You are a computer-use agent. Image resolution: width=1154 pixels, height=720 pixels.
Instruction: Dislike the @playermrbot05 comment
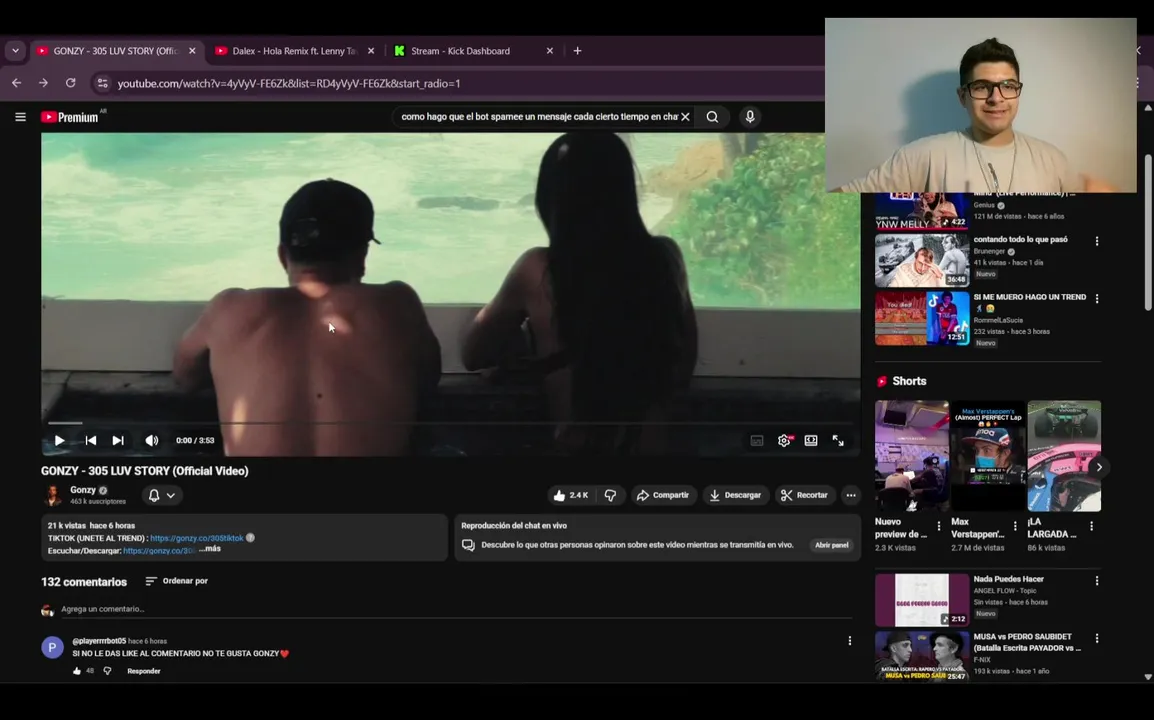point(107,671)
